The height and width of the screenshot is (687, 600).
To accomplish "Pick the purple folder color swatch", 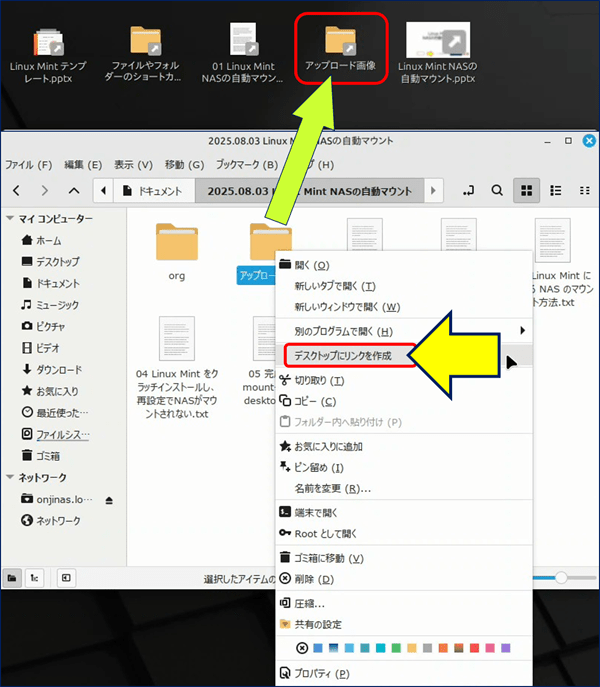I will click(x=506, y=648).
